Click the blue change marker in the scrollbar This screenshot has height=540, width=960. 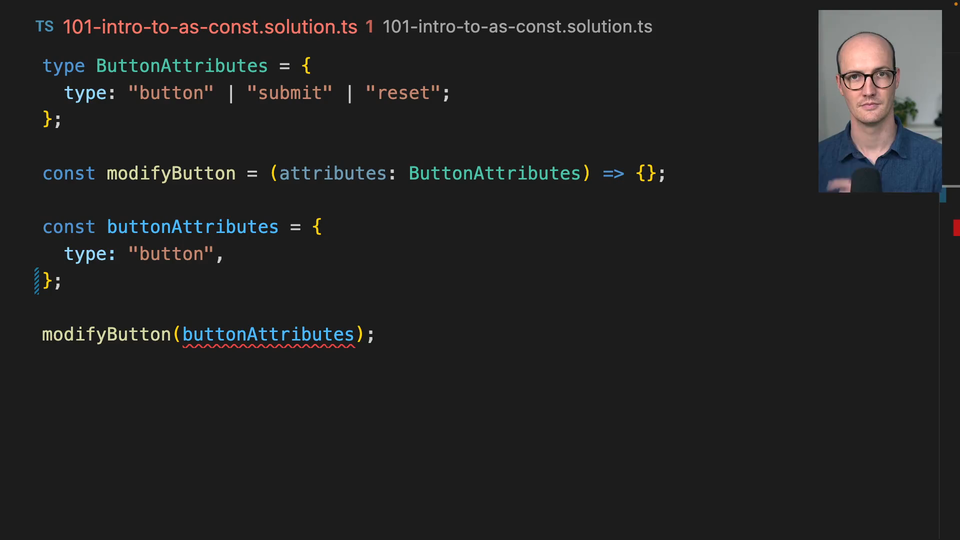point(943,196)
